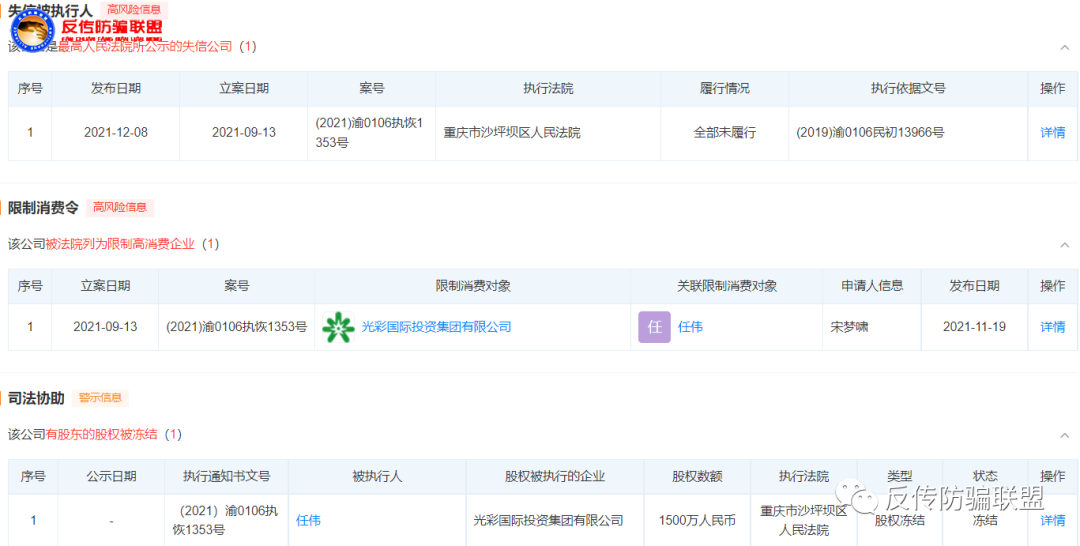Select the text 被法院列为限制高消费企业
Screen dimensions: 1080x546
click(121, 244)
